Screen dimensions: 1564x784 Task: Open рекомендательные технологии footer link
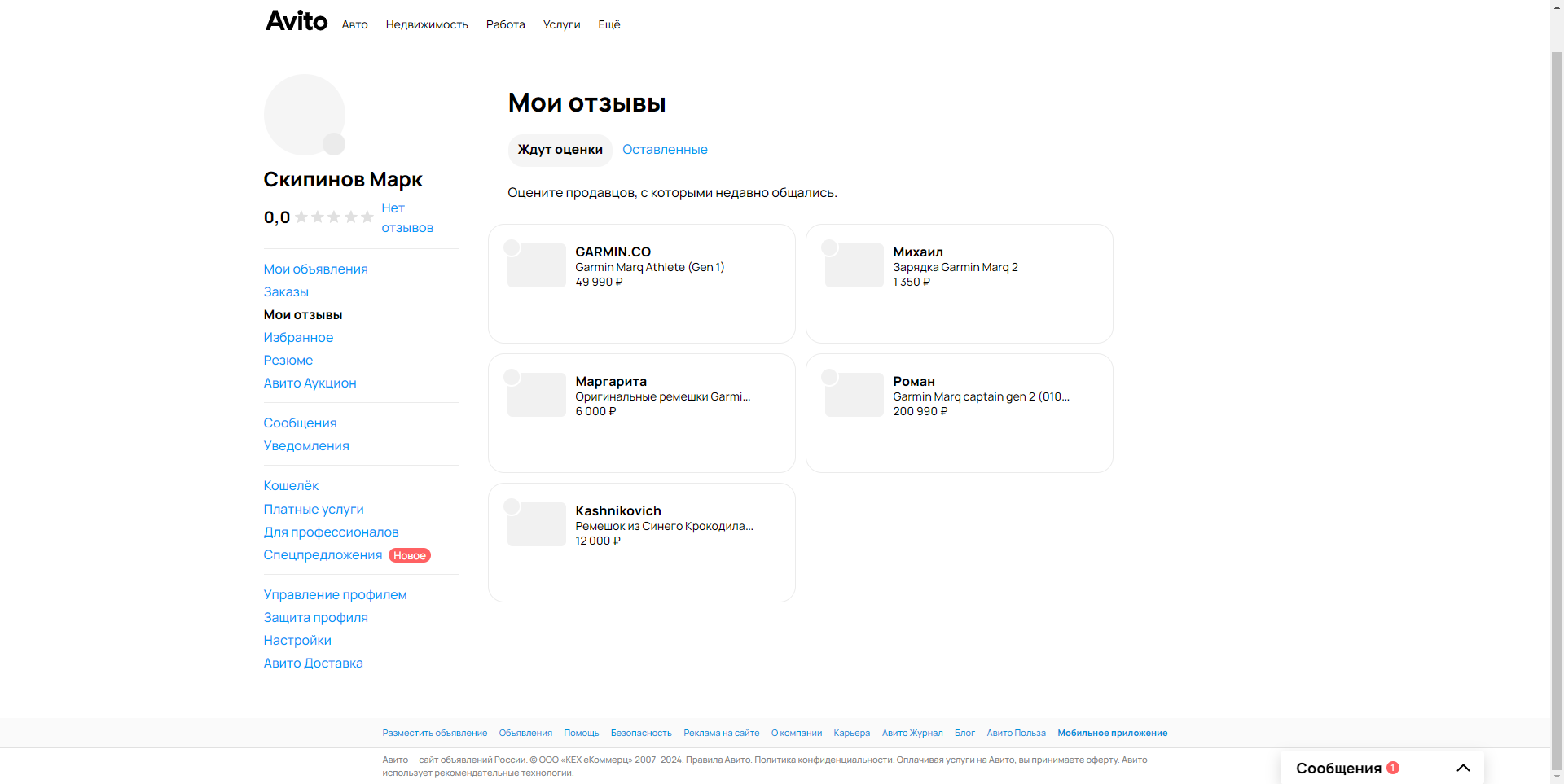point(503,773)
